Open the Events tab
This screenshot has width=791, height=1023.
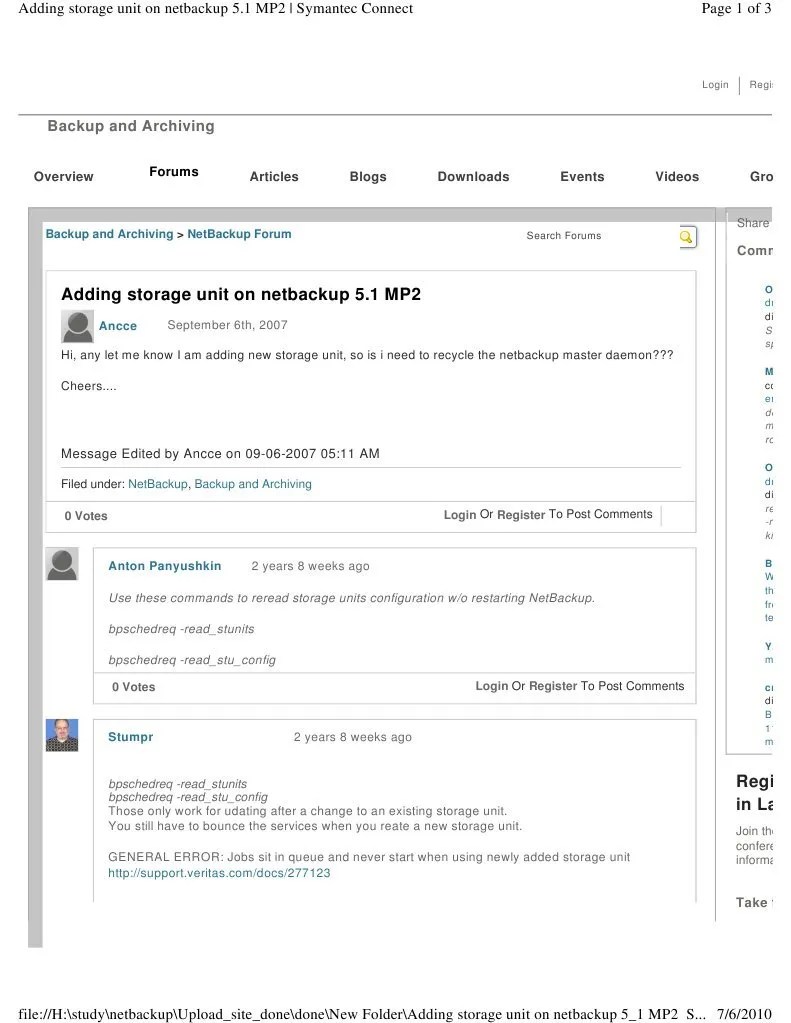pos(582,176)
